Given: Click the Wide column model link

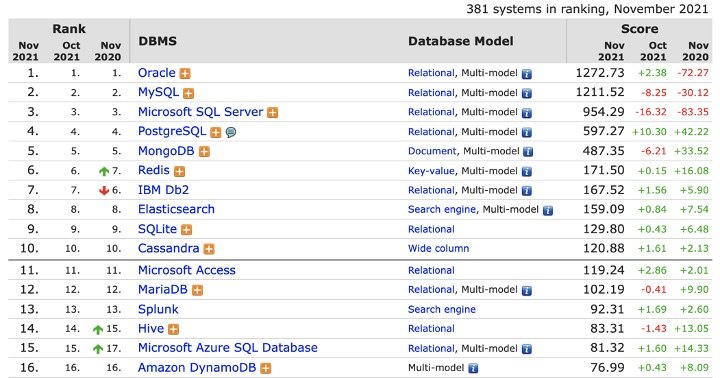Looking at the screenshot, I should [439, 248].
